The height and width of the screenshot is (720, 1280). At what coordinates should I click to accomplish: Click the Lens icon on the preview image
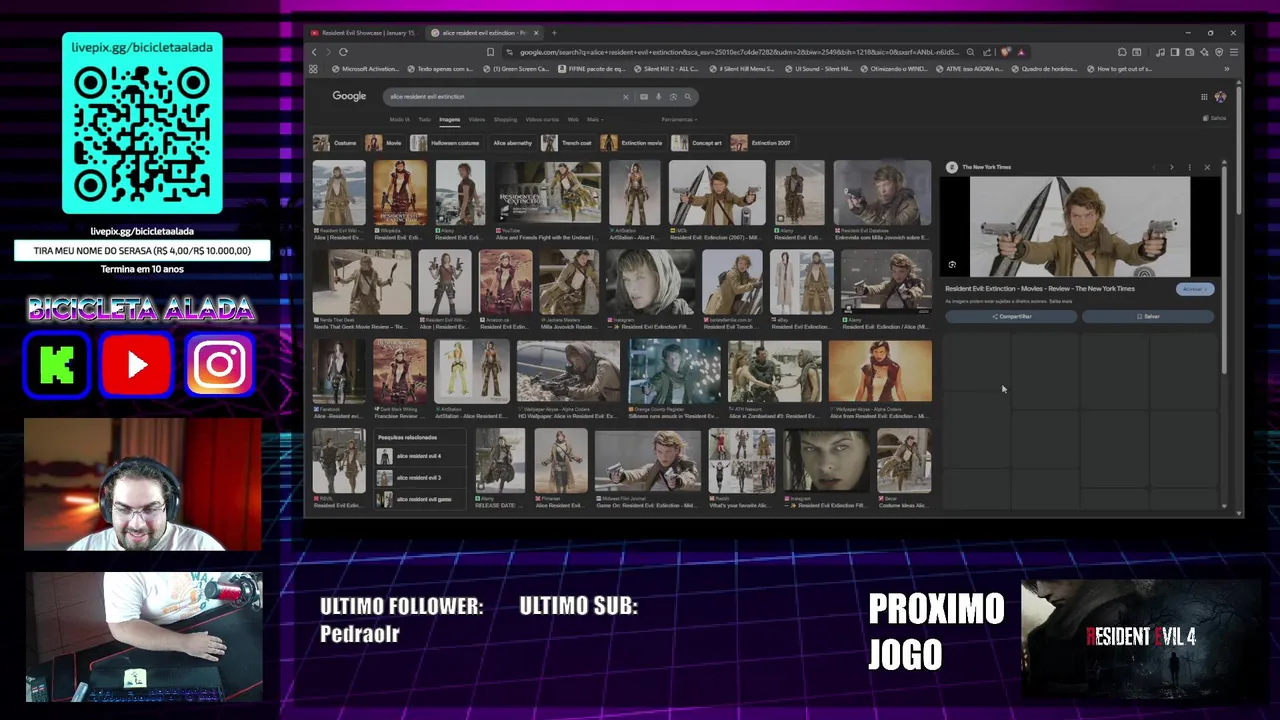(952, 265)
